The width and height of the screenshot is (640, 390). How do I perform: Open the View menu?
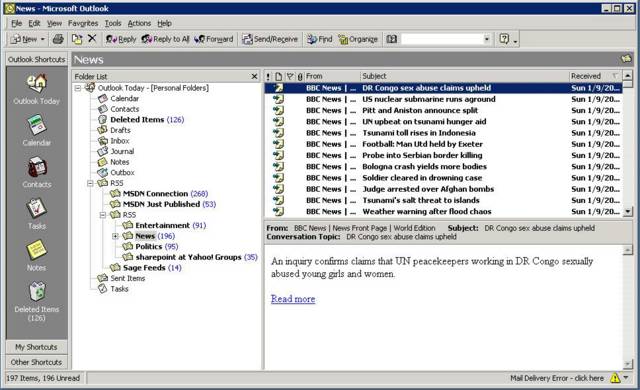tap(54, 23)
